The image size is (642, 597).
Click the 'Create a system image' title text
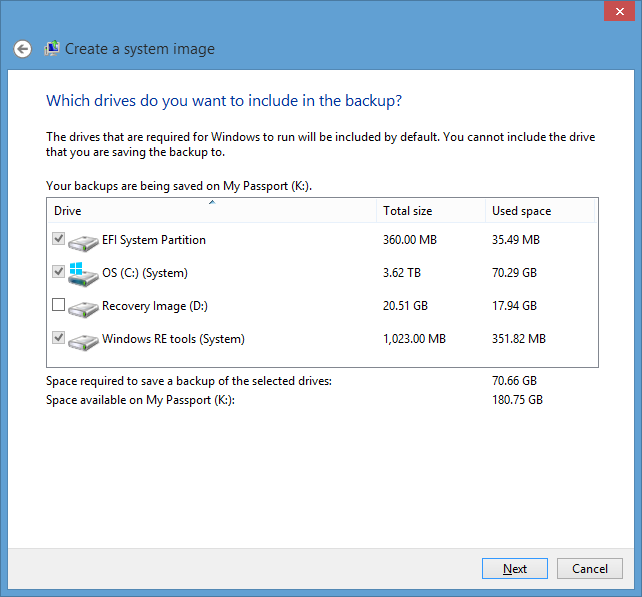click(x=140, y=49)
